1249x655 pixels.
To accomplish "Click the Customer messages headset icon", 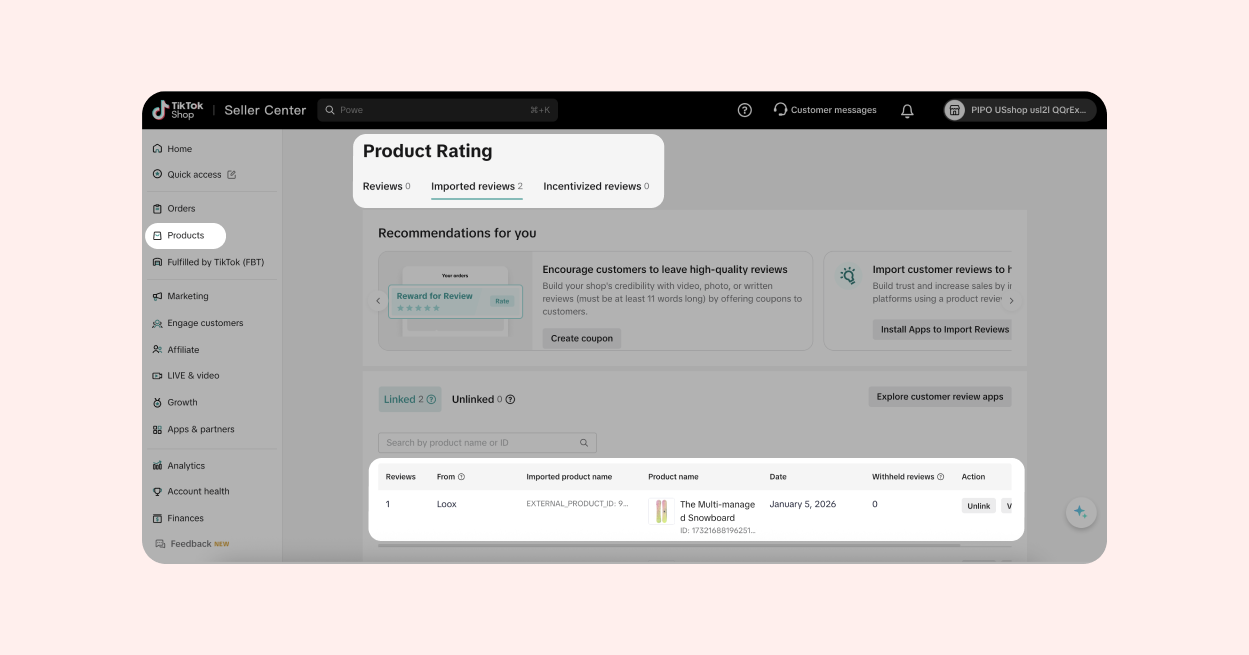I will click(x=780, y=110).
